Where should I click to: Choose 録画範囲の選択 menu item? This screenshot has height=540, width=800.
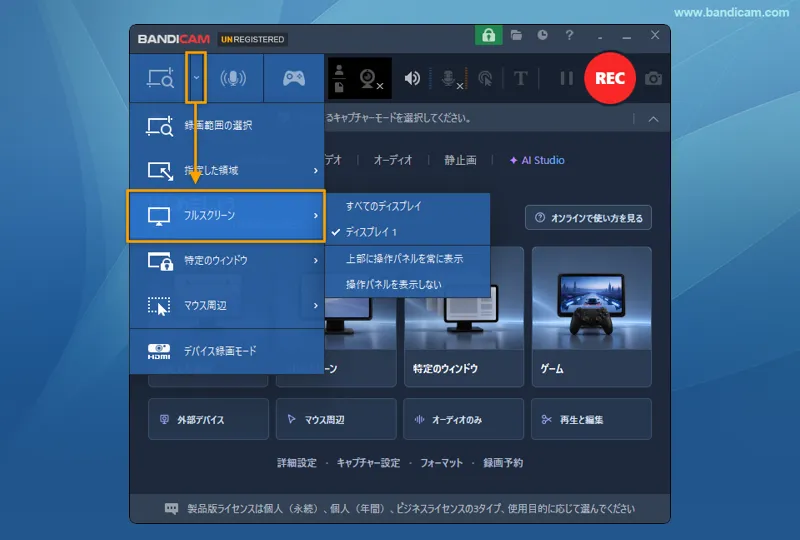pos(227,126)
